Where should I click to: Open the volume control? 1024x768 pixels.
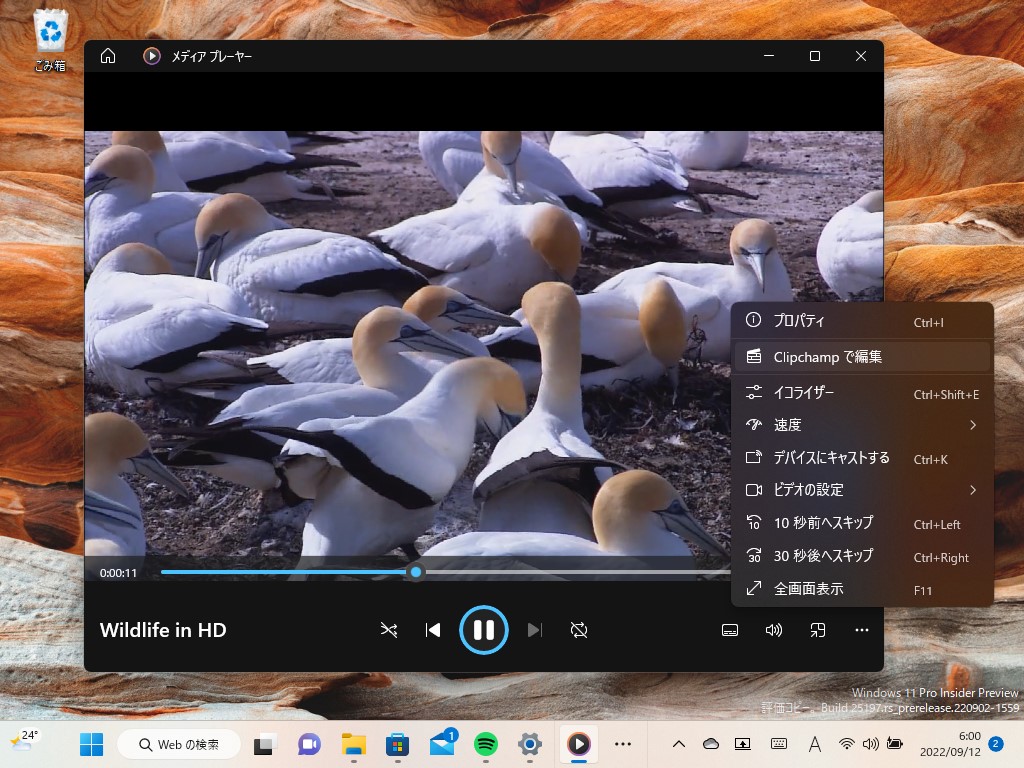774,630
